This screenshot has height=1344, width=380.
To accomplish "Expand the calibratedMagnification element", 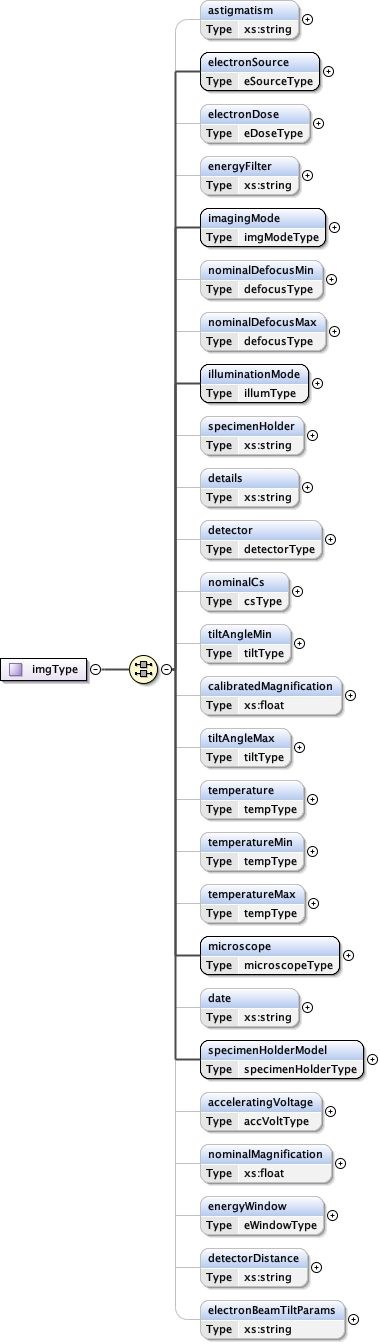I will coord(350,695).
